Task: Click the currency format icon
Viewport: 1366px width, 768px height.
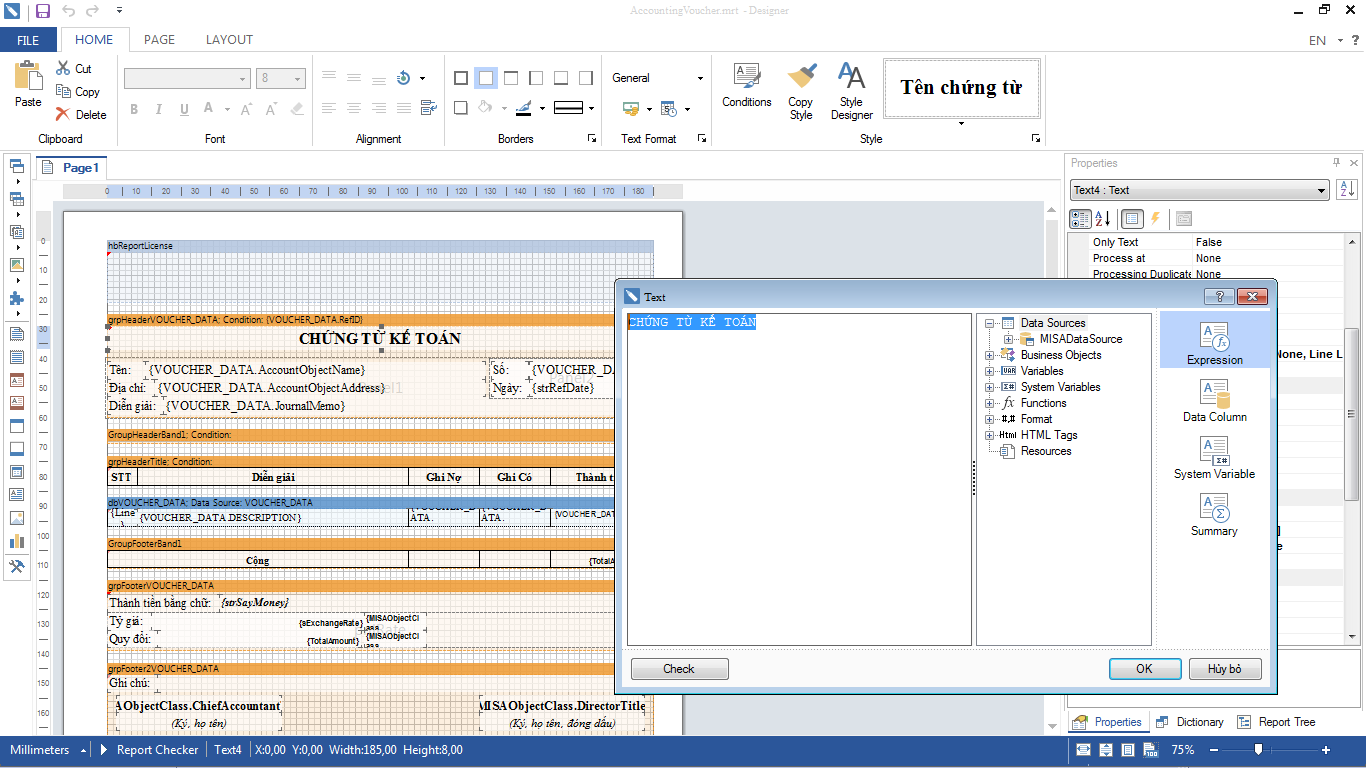Action: [631, 108]
